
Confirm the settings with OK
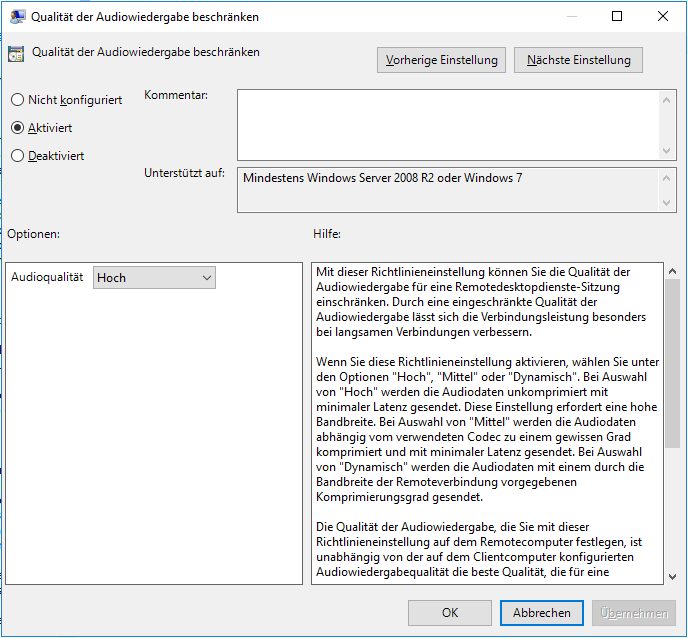450,613
